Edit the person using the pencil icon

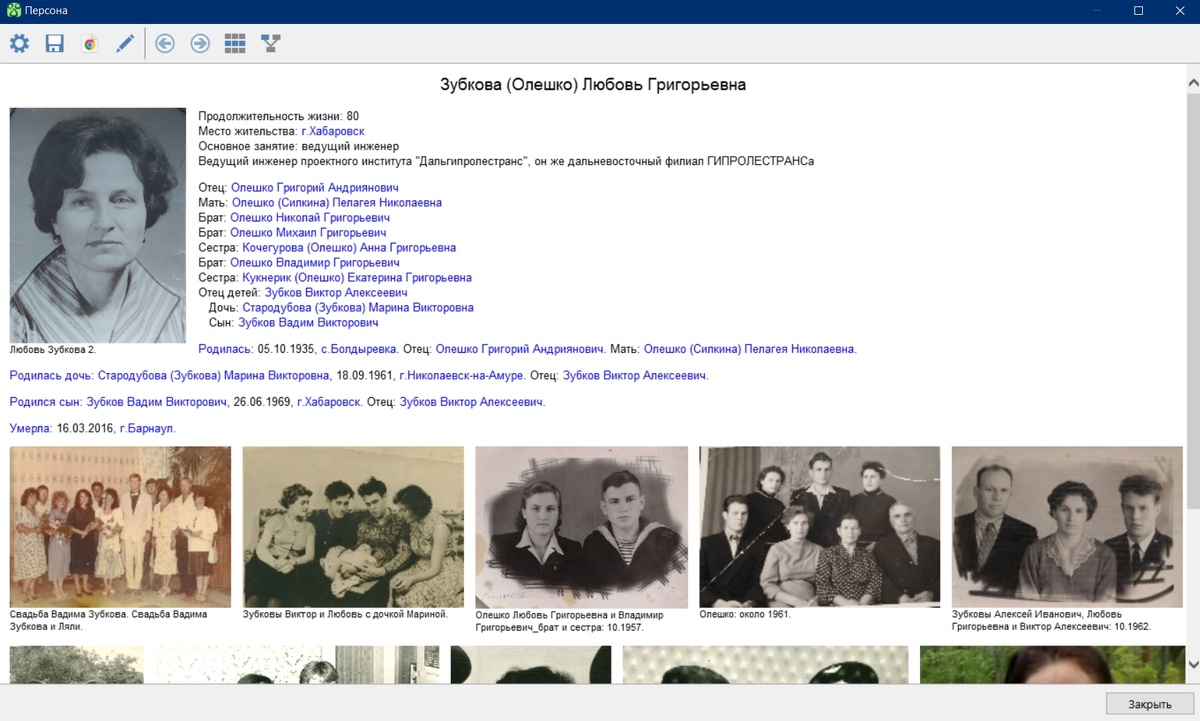tap(124, 43)
